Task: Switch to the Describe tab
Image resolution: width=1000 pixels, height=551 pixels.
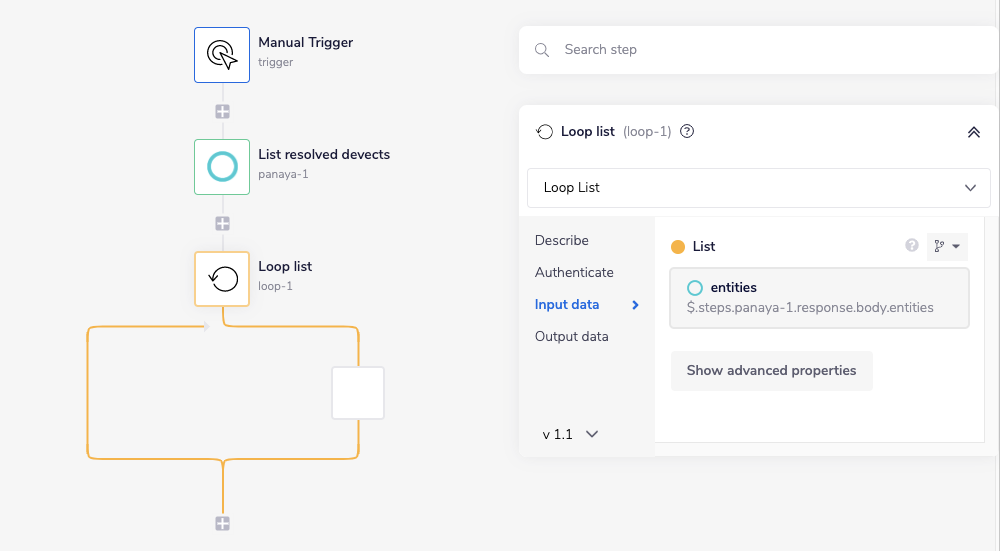Action: tap(562, 240)
